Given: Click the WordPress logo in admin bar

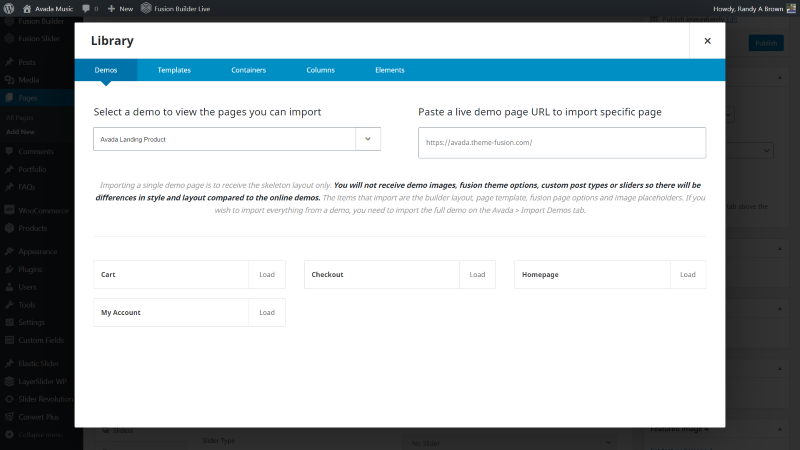Looking at the screenshot, I should [9, 9].
